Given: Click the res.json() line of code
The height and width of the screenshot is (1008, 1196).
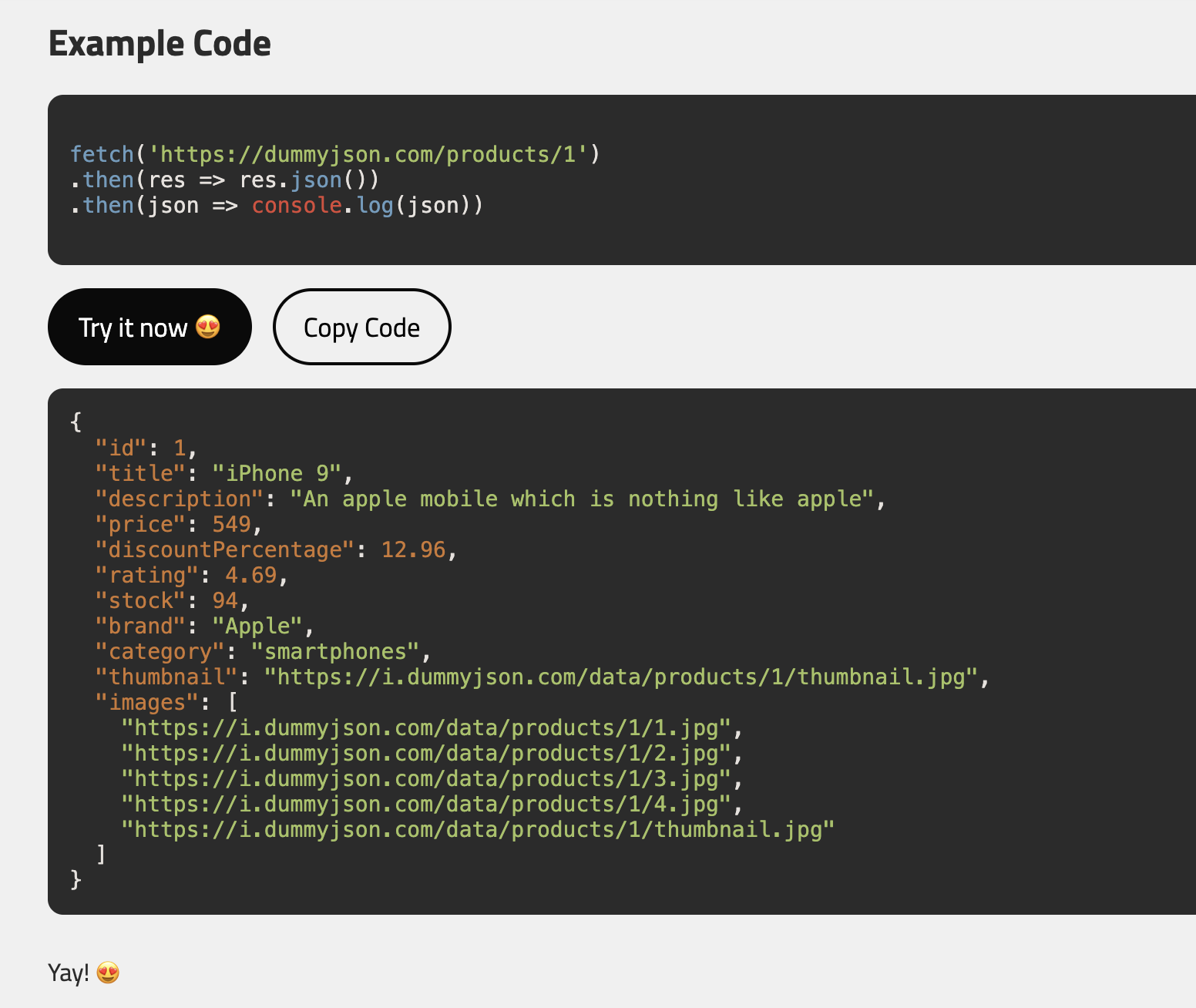Looking at the screenshot, I should pos(224,180).
